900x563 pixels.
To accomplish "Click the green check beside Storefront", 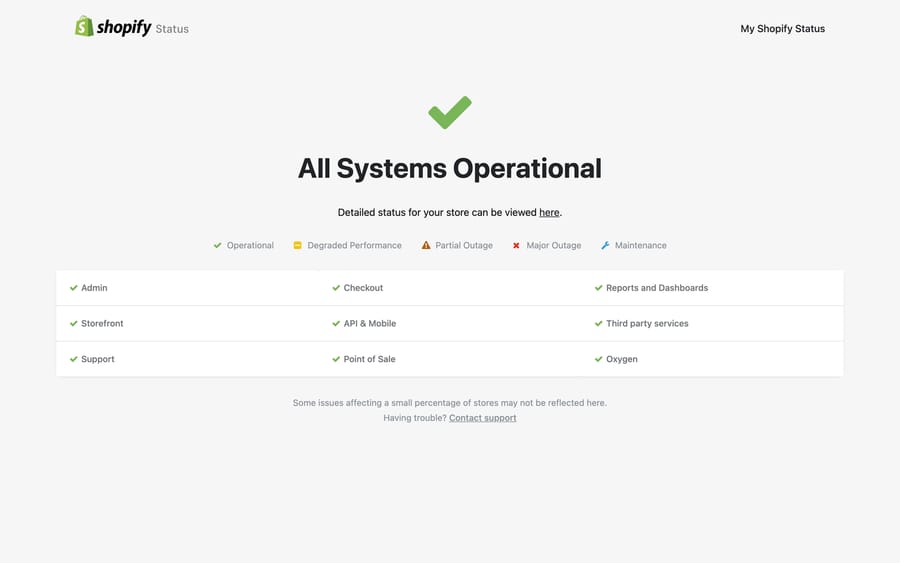I will pyautogui.click(x=73, y=324).
